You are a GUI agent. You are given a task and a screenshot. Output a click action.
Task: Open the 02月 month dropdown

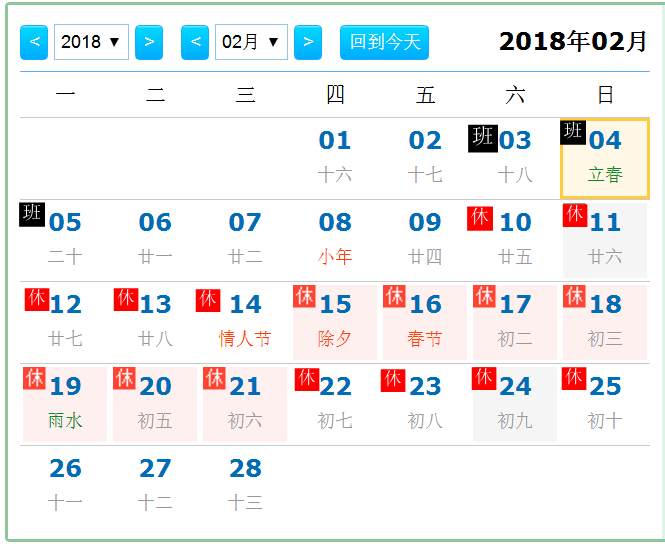tap(251, 42)
